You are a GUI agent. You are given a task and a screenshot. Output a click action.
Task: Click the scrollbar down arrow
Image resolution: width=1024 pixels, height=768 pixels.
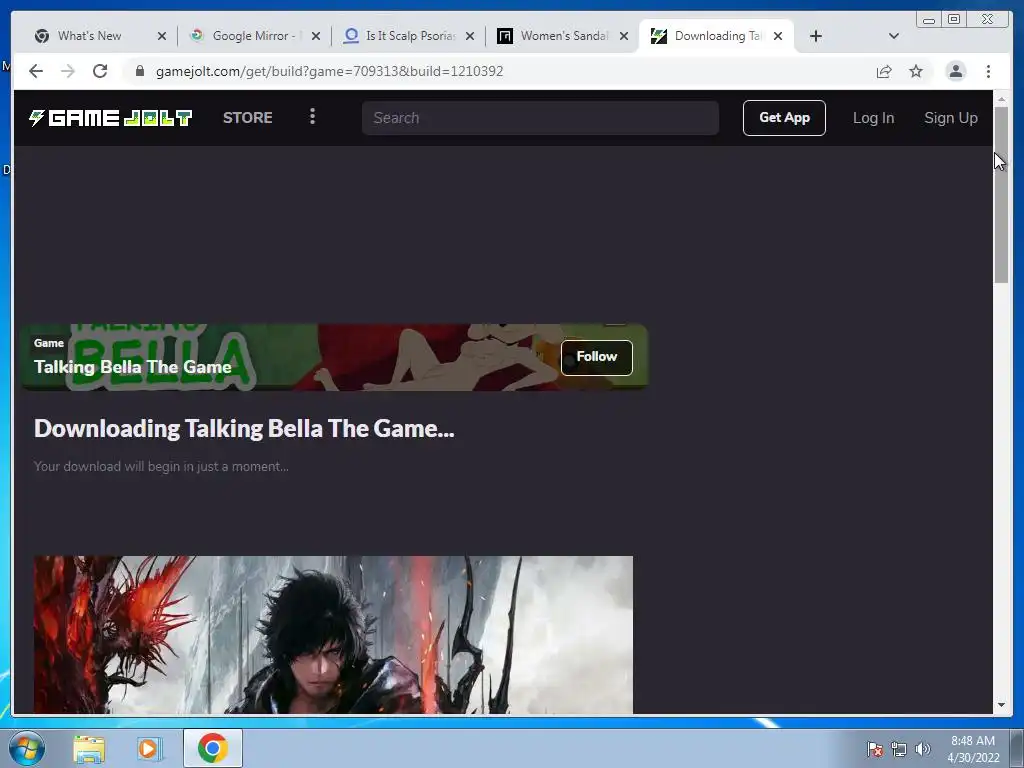[x=1001, y=705]
